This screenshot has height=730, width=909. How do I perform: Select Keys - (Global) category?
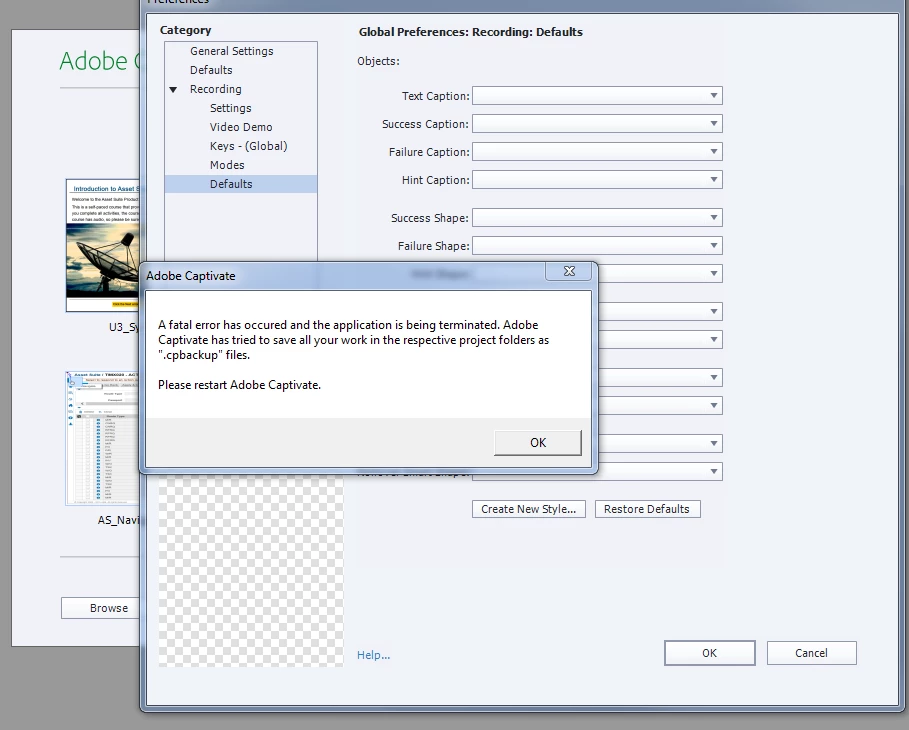(248, 146)
